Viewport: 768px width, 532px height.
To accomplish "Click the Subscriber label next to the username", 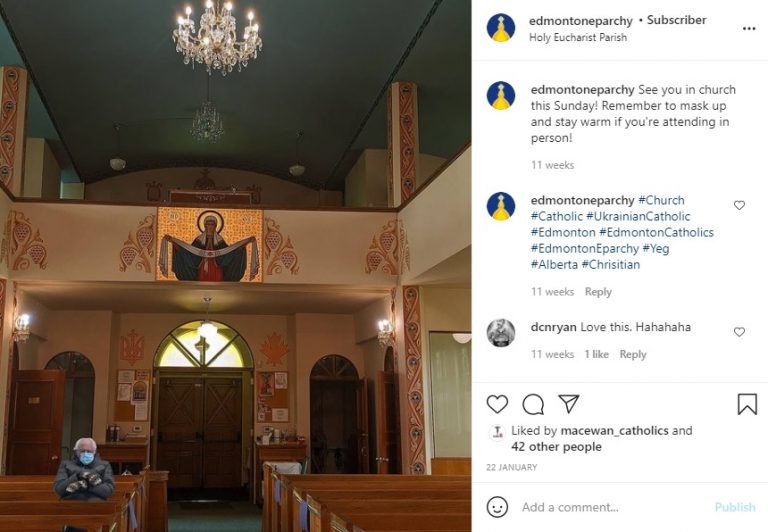I will (676, 20).
